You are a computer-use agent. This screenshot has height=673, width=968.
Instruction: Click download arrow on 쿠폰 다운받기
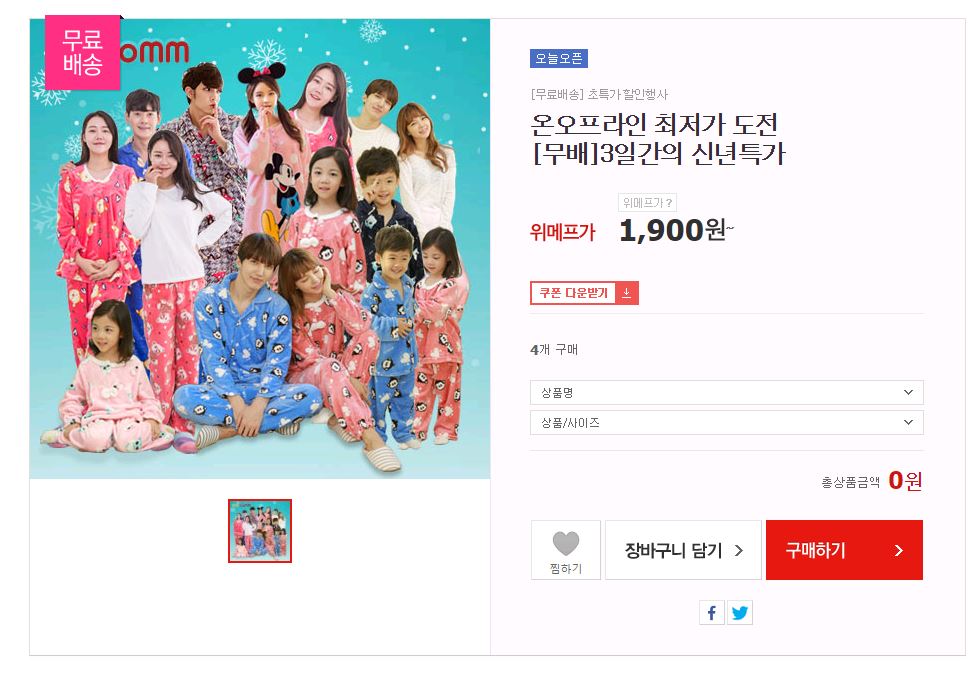tap(627, 293)
